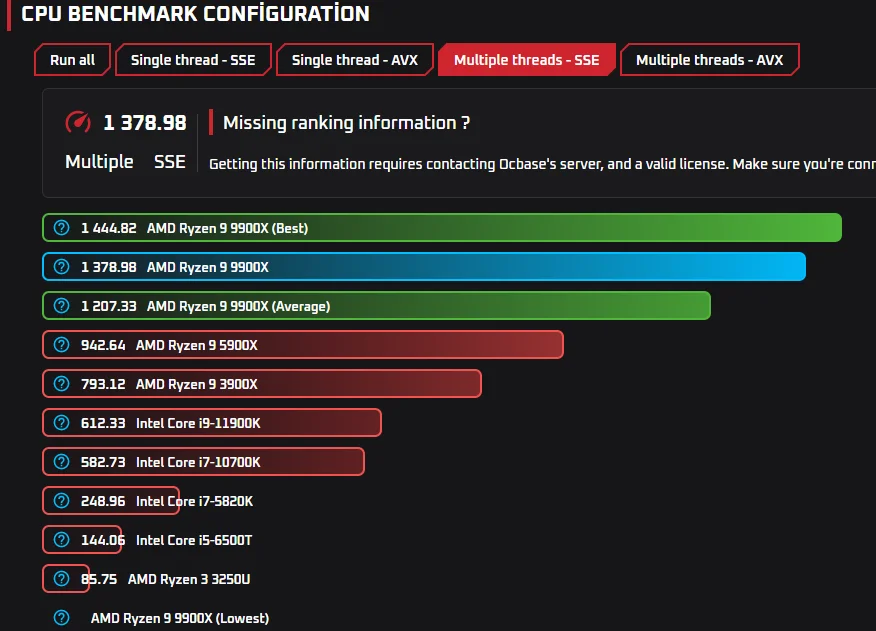876x631 pixels.
Task: Click the Multiple label under the score
Action: click(x=99, y=162)
